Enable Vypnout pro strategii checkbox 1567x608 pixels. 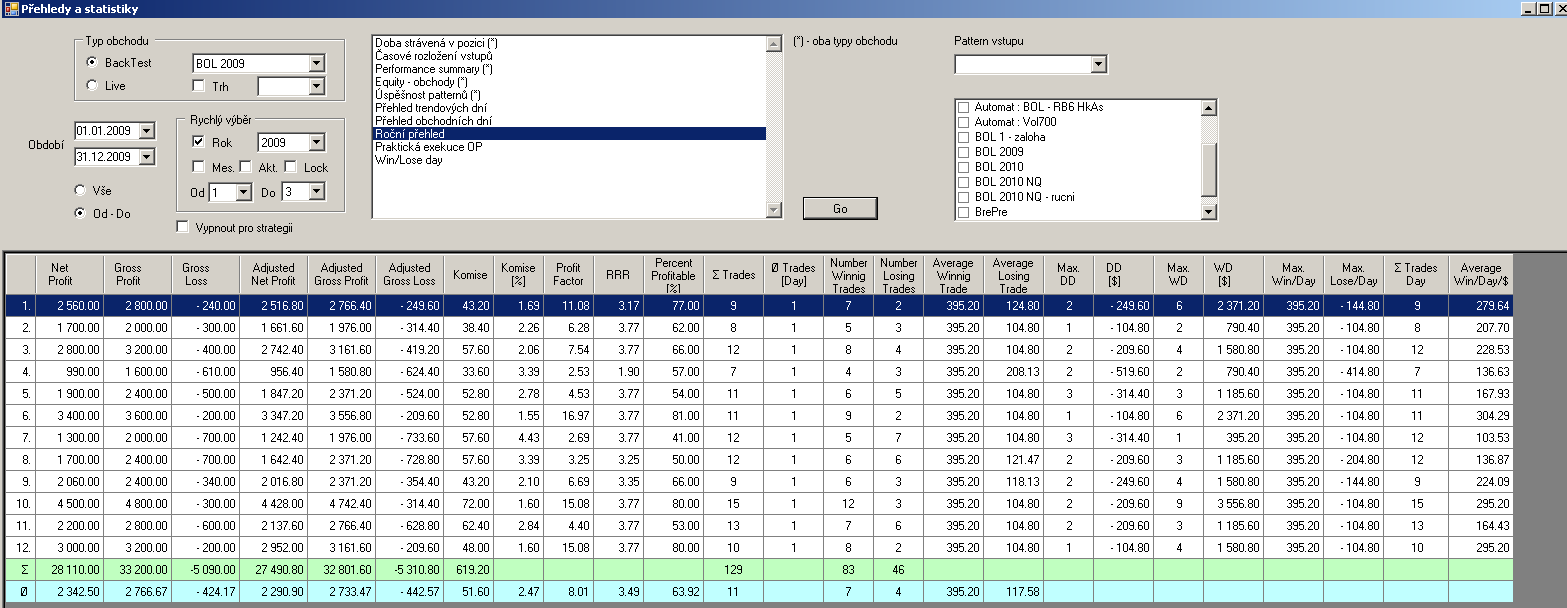click(182, 227)
